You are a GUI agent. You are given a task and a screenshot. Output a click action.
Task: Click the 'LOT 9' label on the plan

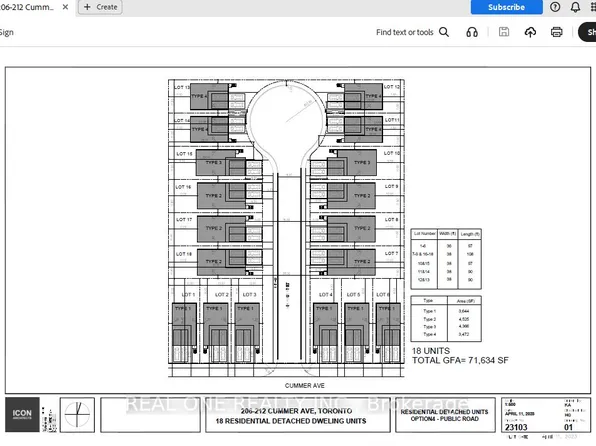point(392,186)
